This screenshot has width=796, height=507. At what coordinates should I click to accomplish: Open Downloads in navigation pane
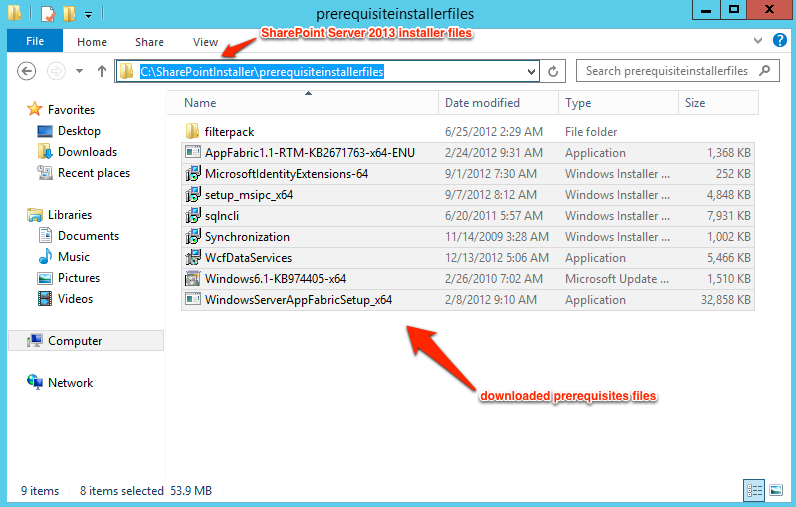(87, 152)
